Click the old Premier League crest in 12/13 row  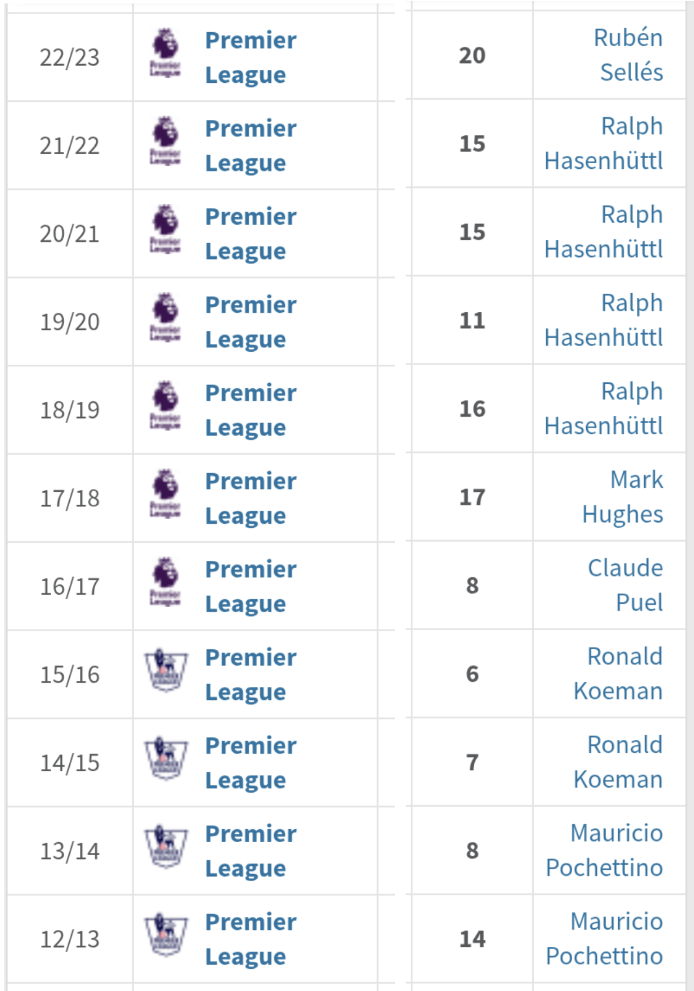tap(166, 935)
